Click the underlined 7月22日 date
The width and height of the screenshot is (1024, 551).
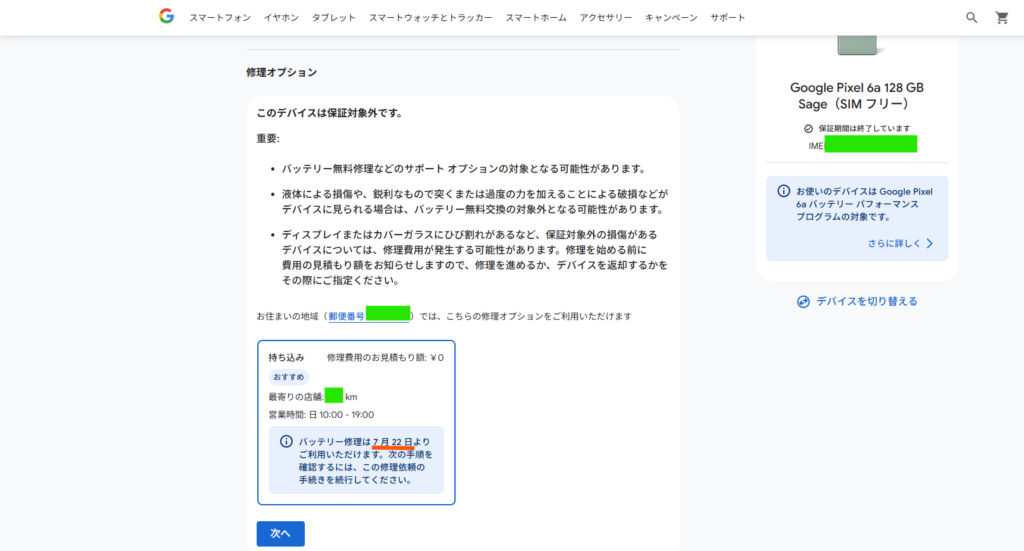coord(392,442)
